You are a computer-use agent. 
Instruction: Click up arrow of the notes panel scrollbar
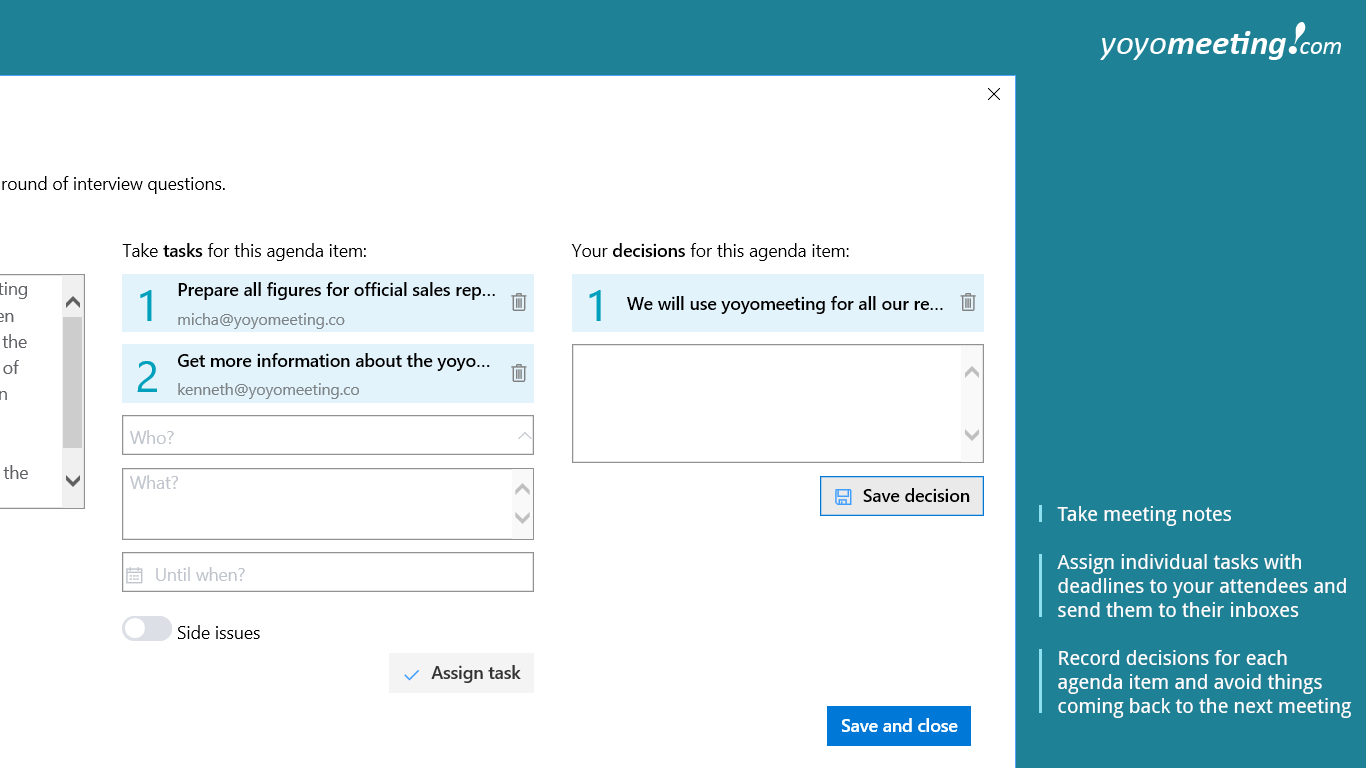[72, 301]
